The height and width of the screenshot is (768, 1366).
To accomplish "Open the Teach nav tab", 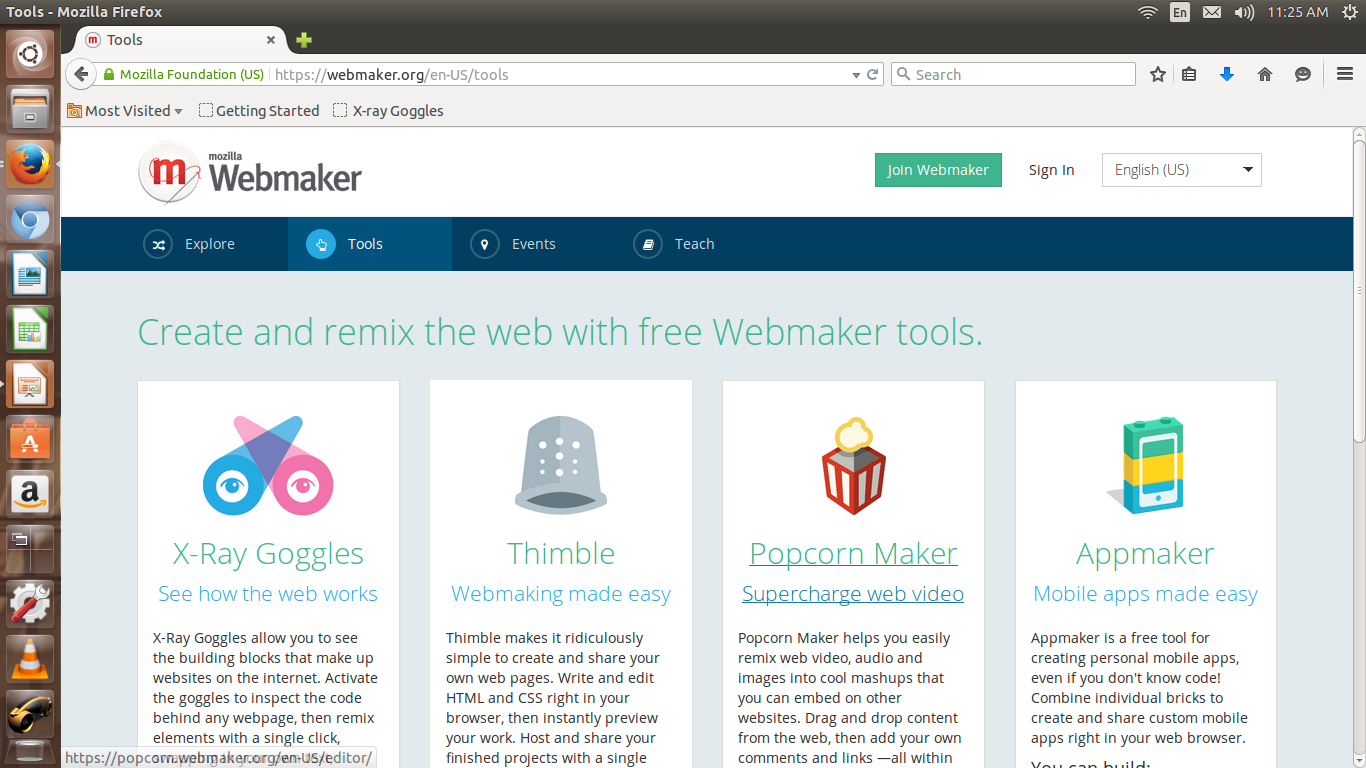I will (696, 244).
